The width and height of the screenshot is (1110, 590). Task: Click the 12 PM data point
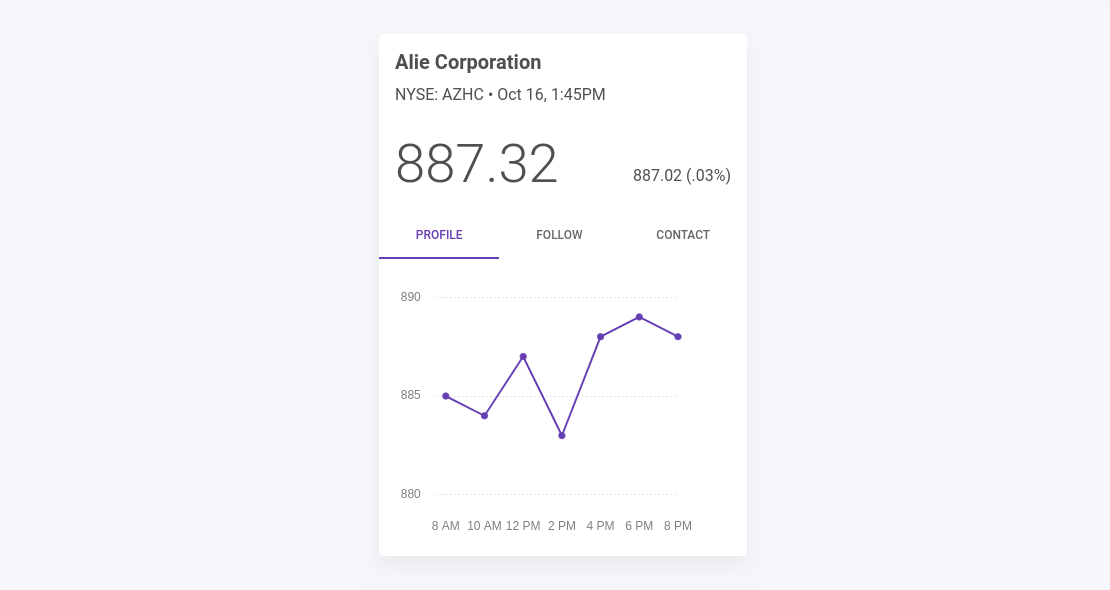pos(523,356)
